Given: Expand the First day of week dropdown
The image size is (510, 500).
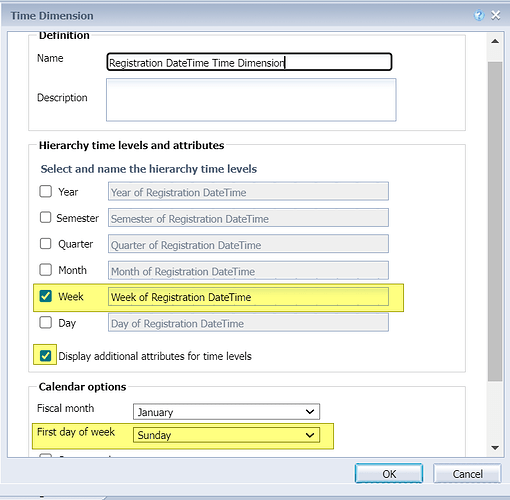Looking at the screenshot, I should (226, 435).
